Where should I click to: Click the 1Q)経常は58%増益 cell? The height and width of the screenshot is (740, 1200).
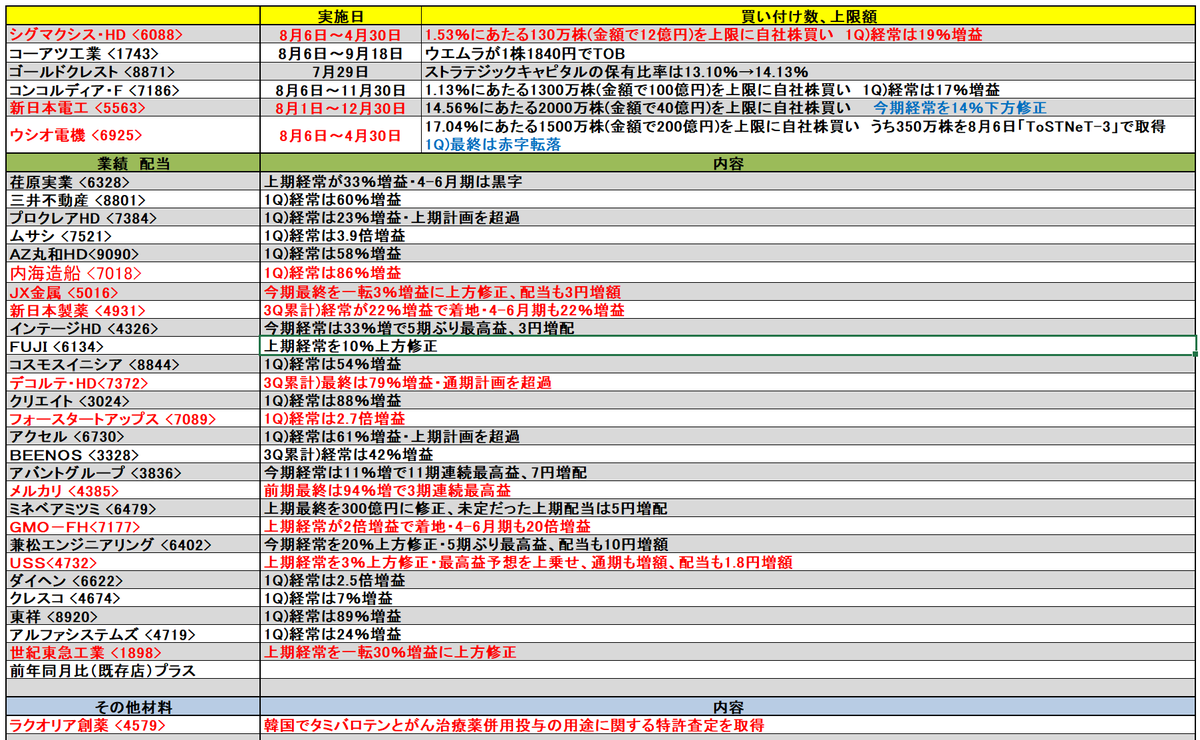coord(728,254)
